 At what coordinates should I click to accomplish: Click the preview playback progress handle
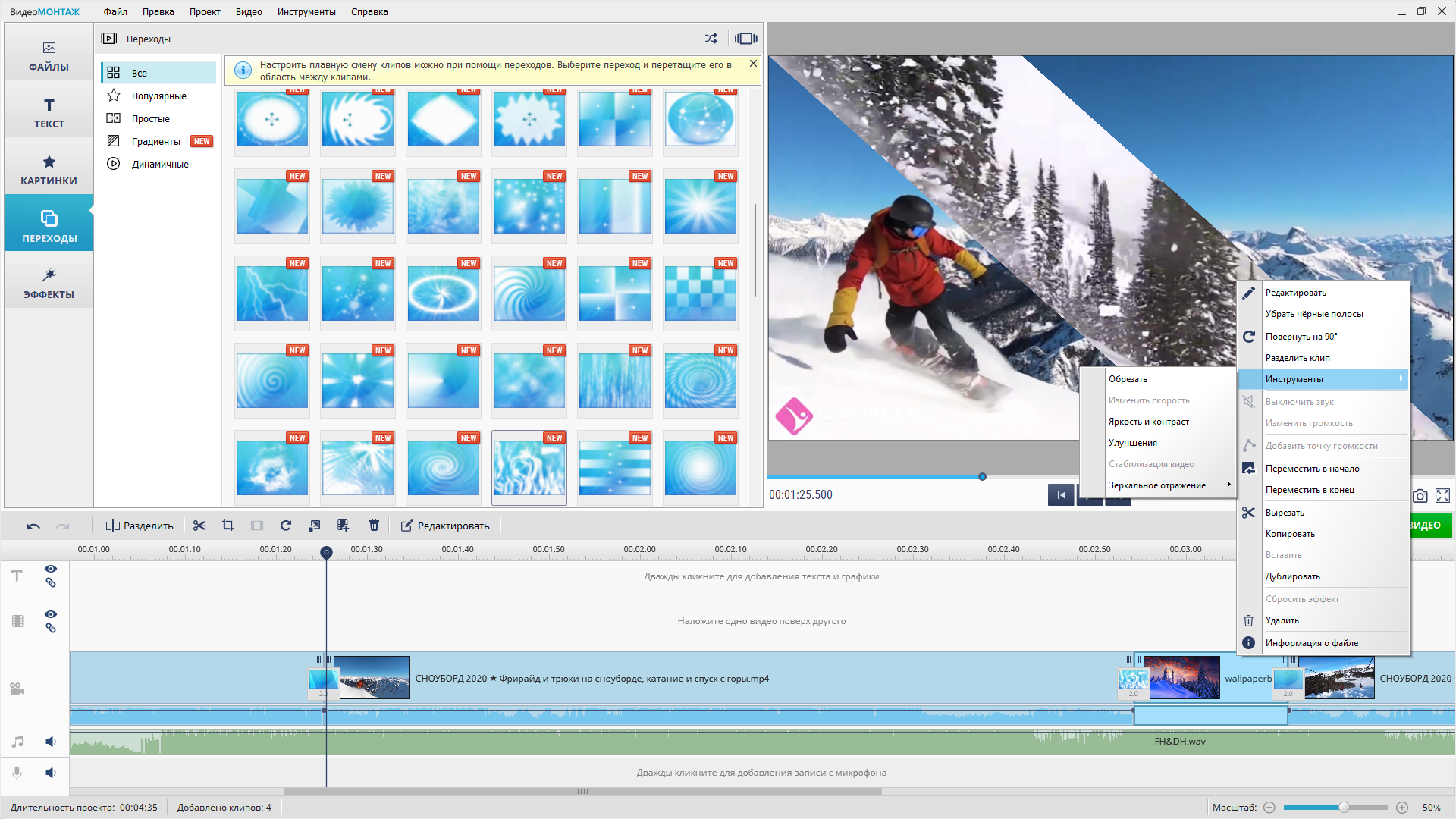click(x=982, y=477)
